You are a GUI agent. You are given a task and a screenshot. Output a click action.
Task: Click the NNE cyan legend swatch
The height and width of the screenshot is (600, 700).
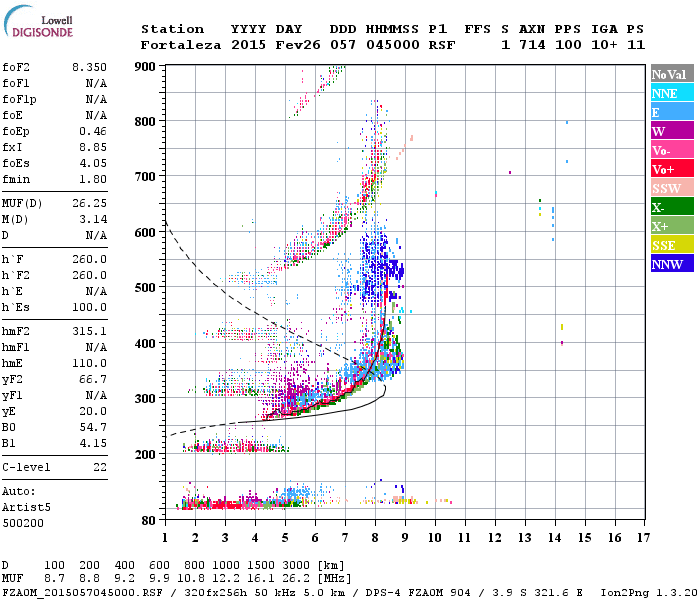click(671, 93)
